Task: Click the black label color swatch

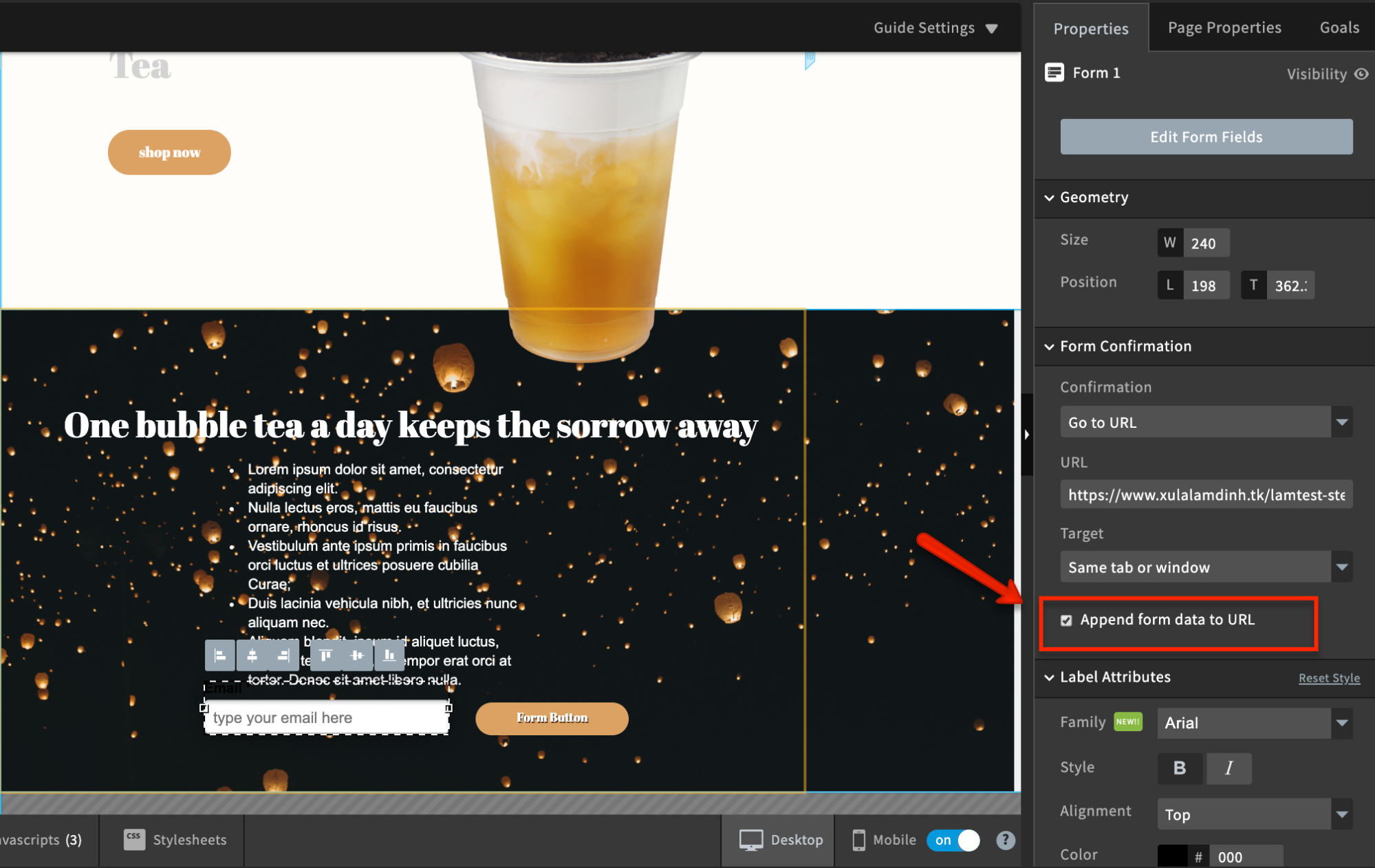Action: [x=1172, y=856]
